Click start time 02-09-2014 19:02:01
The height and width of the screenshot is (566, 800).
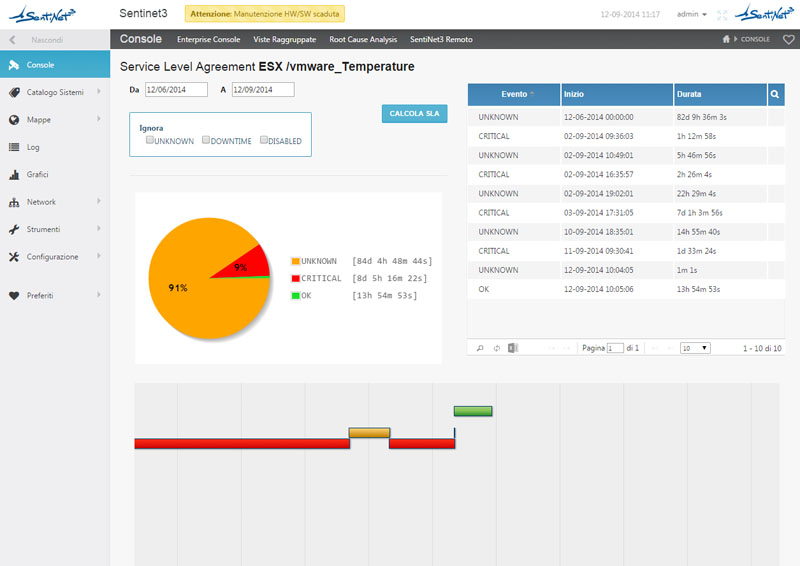(x=598, y=194)
